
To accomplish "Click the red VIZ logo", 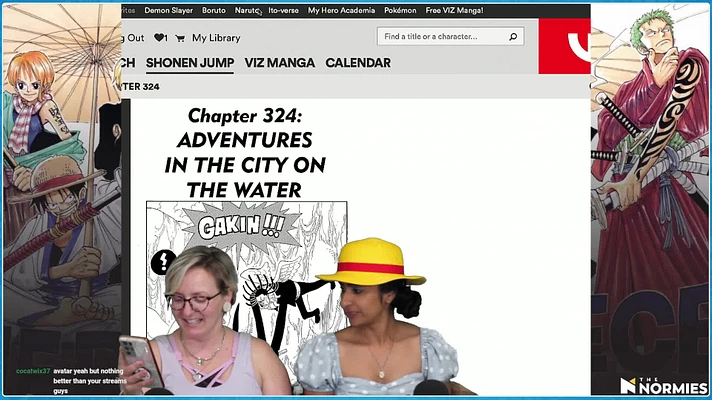I will pos(564,46).
